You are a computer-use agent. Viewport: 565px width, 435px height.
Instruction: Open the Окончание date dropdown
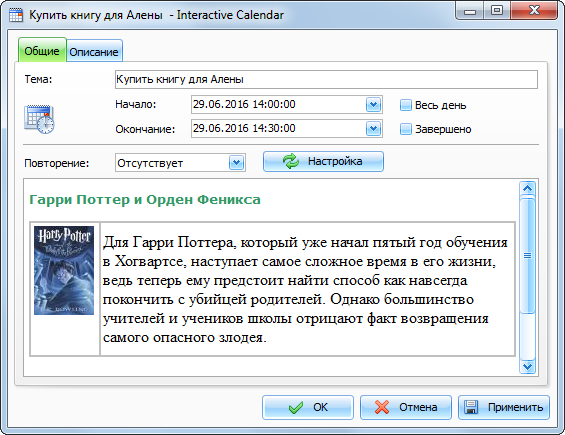point(374,129)
